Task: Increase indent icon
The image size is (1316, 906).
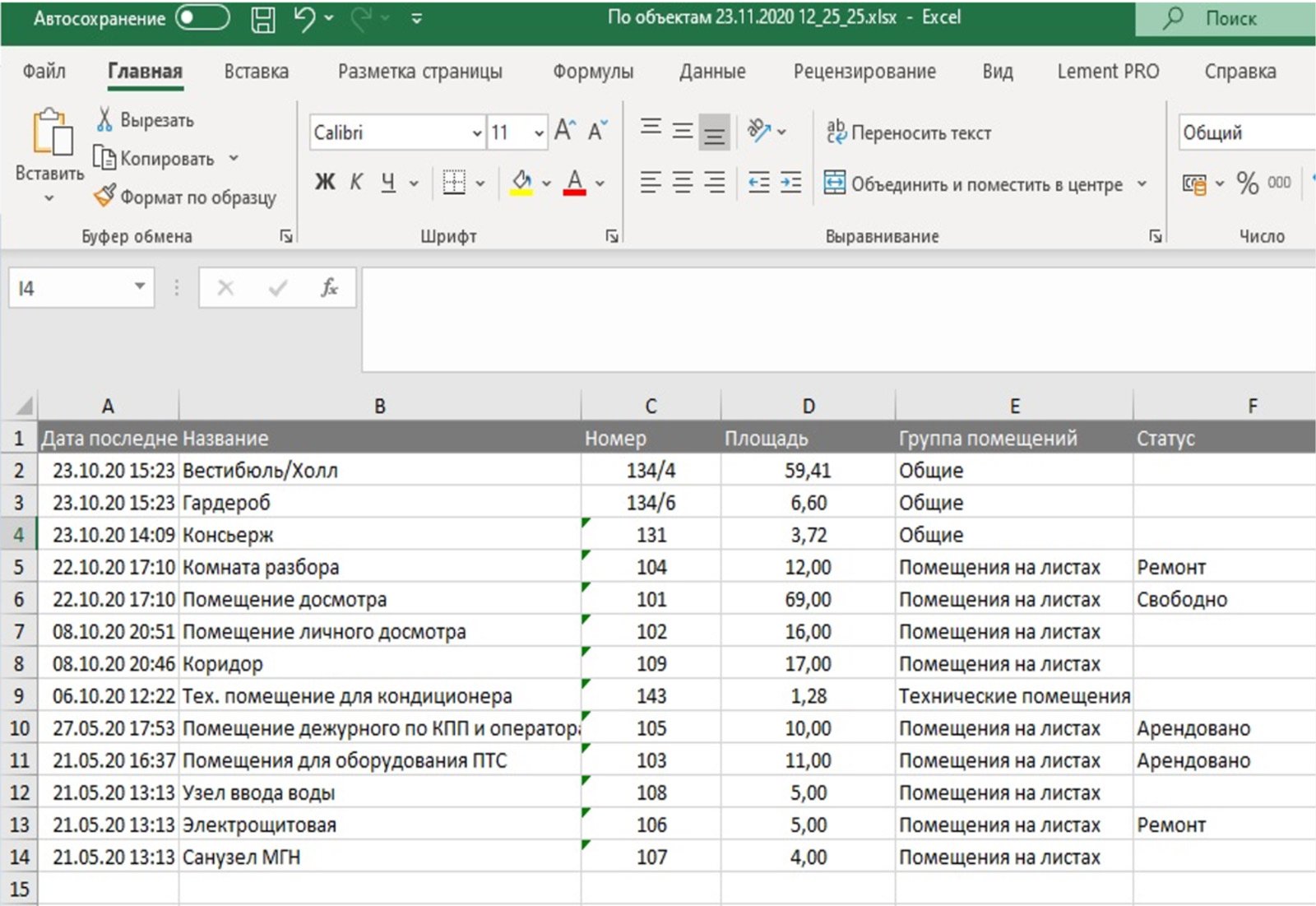Action: click(x=790, y=182)
